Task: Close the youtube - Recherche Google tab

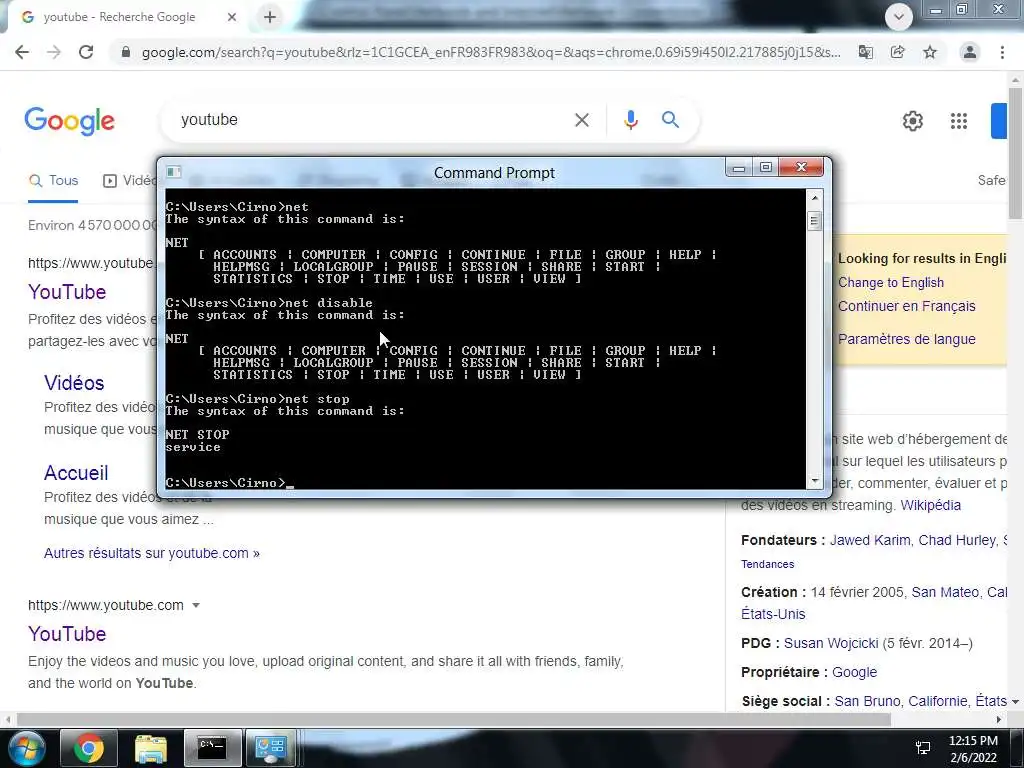Action: tap(232, 18)
